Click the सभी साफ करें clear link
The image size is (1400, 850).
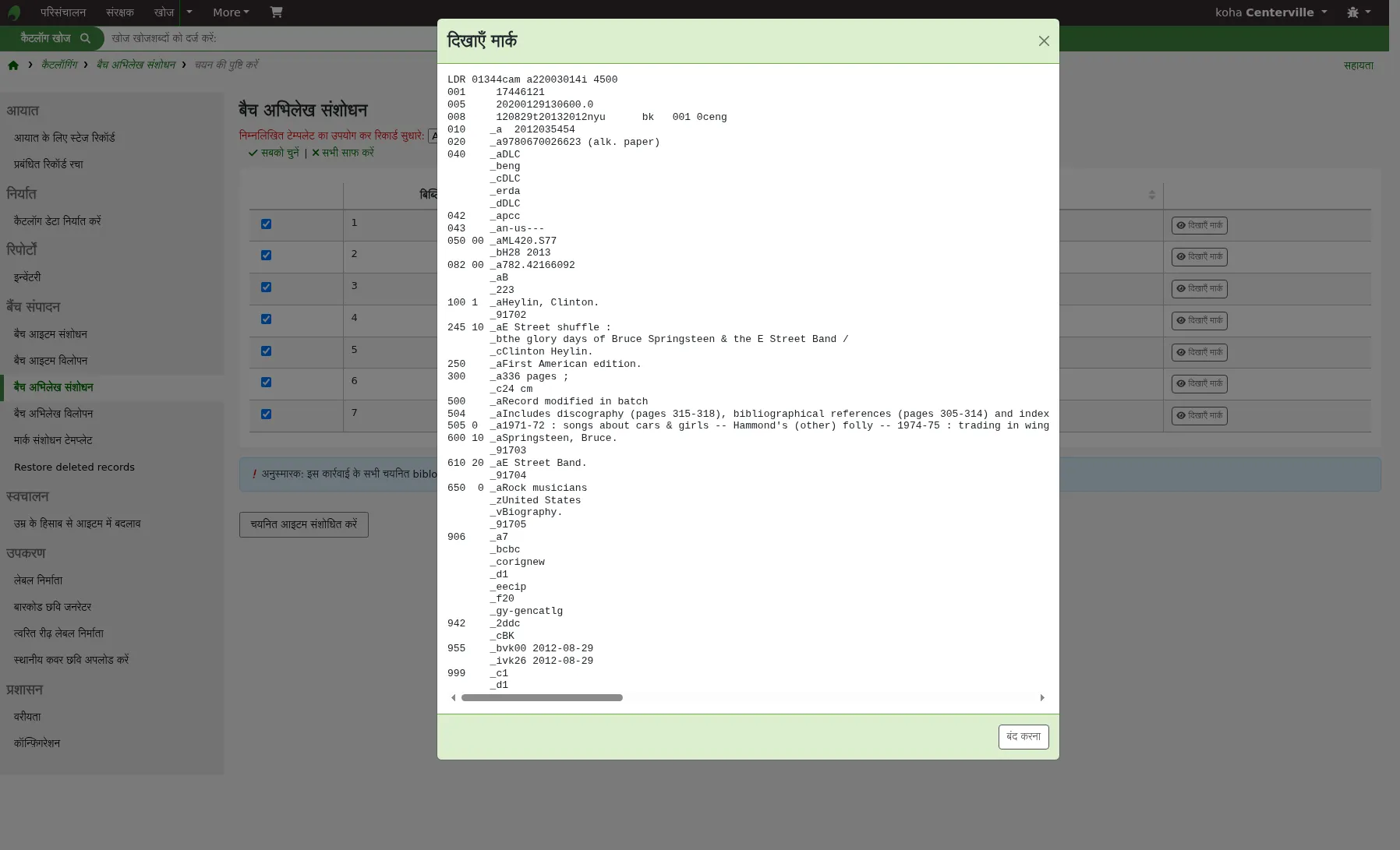click(x=343, y=153)
